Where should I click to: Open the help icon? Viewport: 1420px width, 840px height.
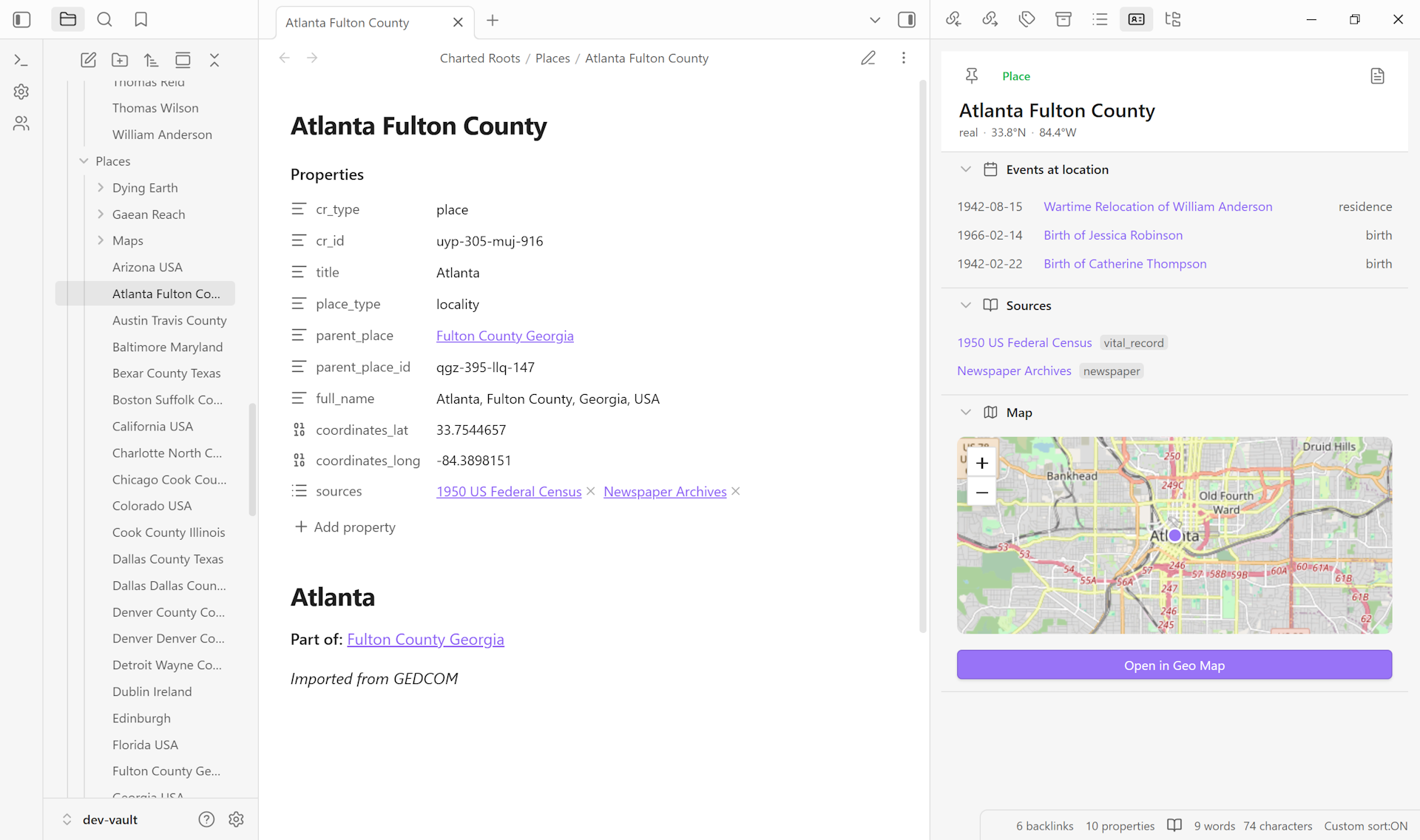[206, 819]
